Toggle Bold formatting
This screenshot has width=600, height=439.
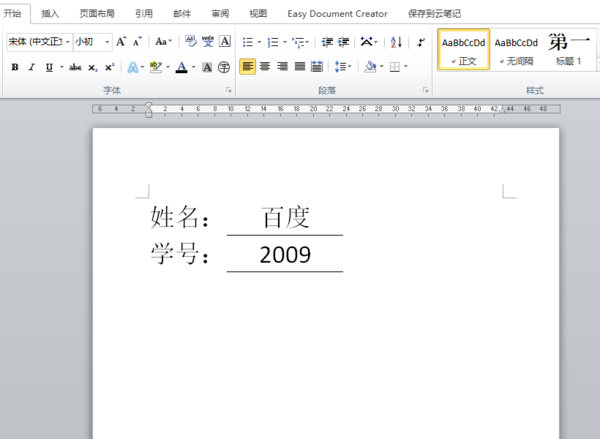point(15,67)
